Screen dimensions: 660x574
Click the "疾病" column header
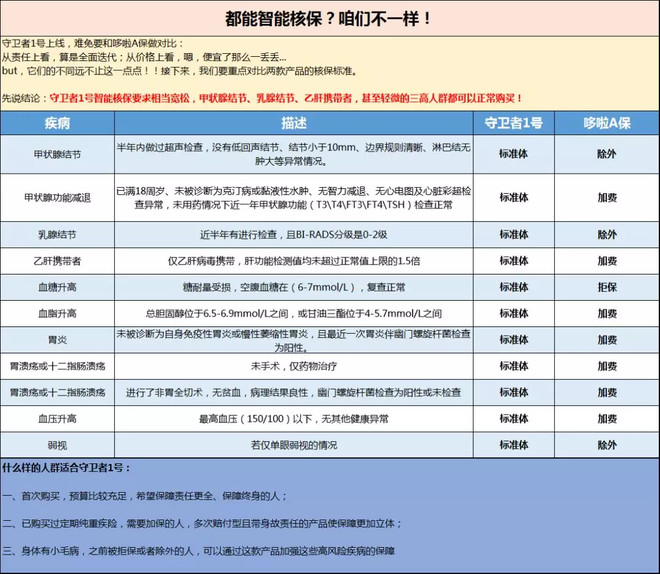57,123
